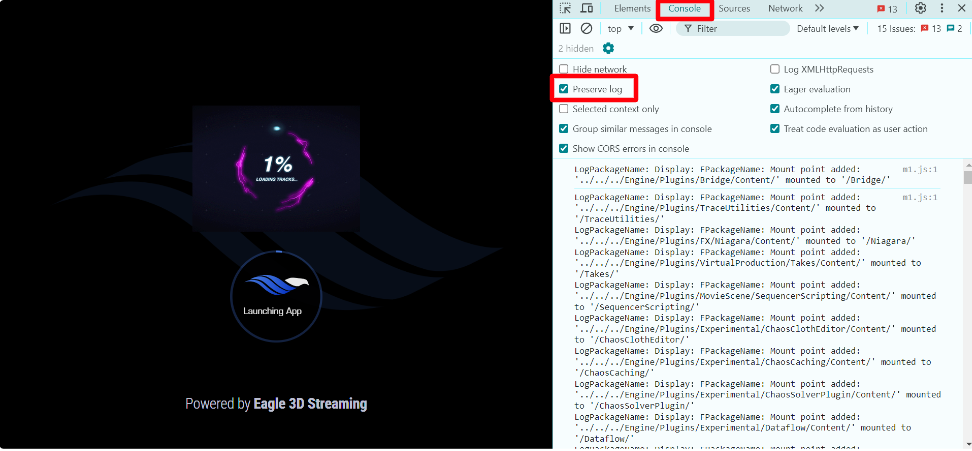The width and height of the screenshot is (972, 451).
Task: Click the inspect element picker icon
Action: click(x=566, y=9)
